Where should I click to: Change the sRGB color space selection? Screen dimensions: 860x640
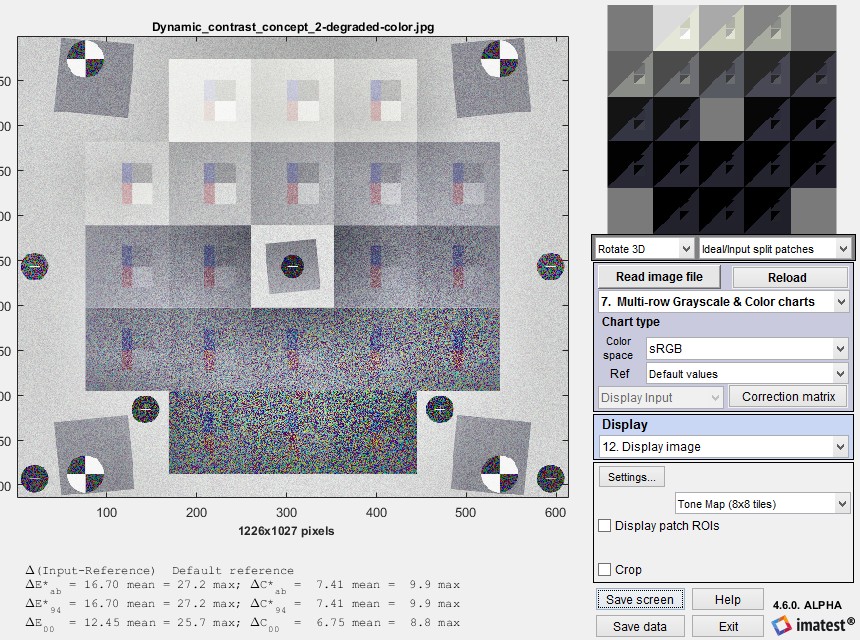747,348
